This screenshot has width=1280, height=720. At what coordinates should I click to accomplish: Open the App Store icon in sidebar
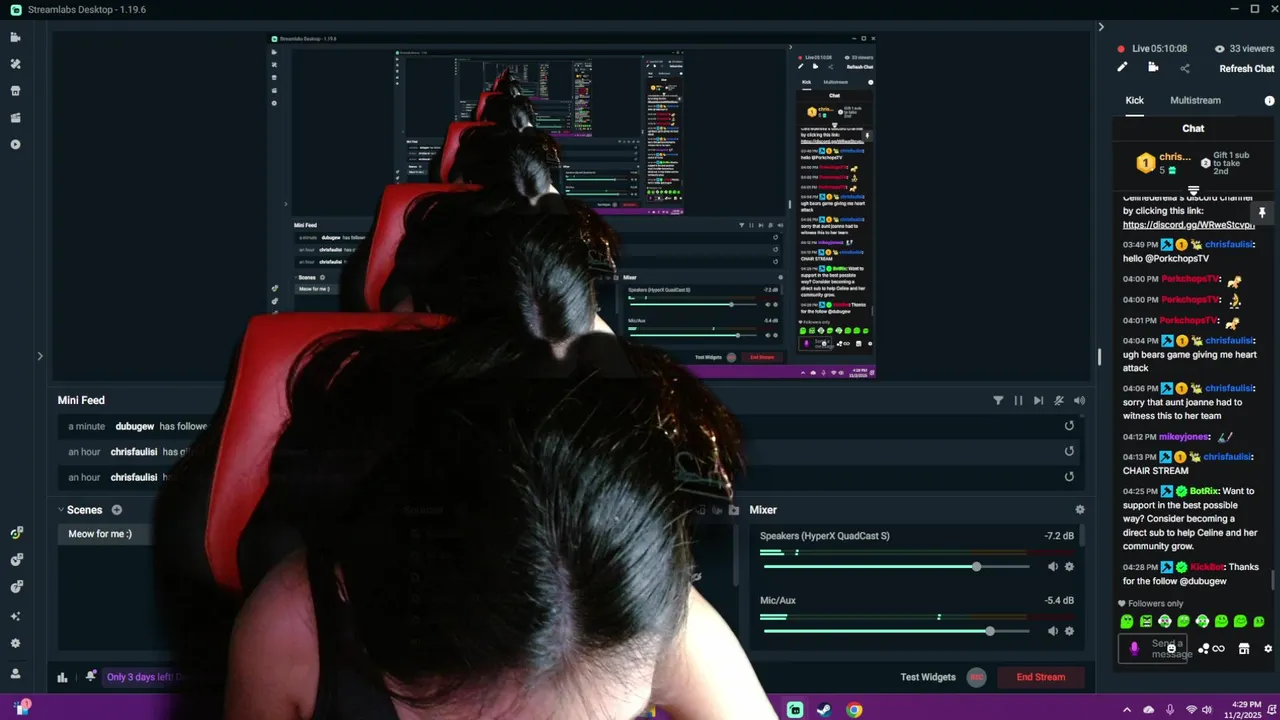tap(15, 91)
